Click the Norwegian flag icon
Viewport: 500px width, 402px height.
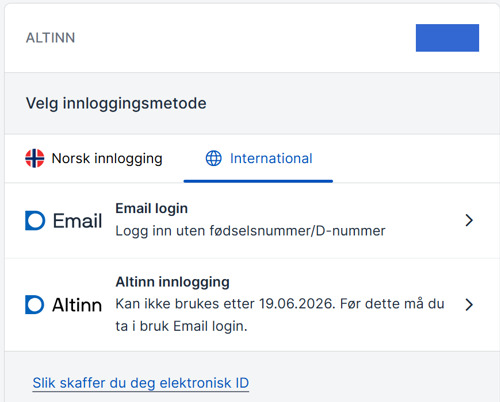[x=35, y=158]
